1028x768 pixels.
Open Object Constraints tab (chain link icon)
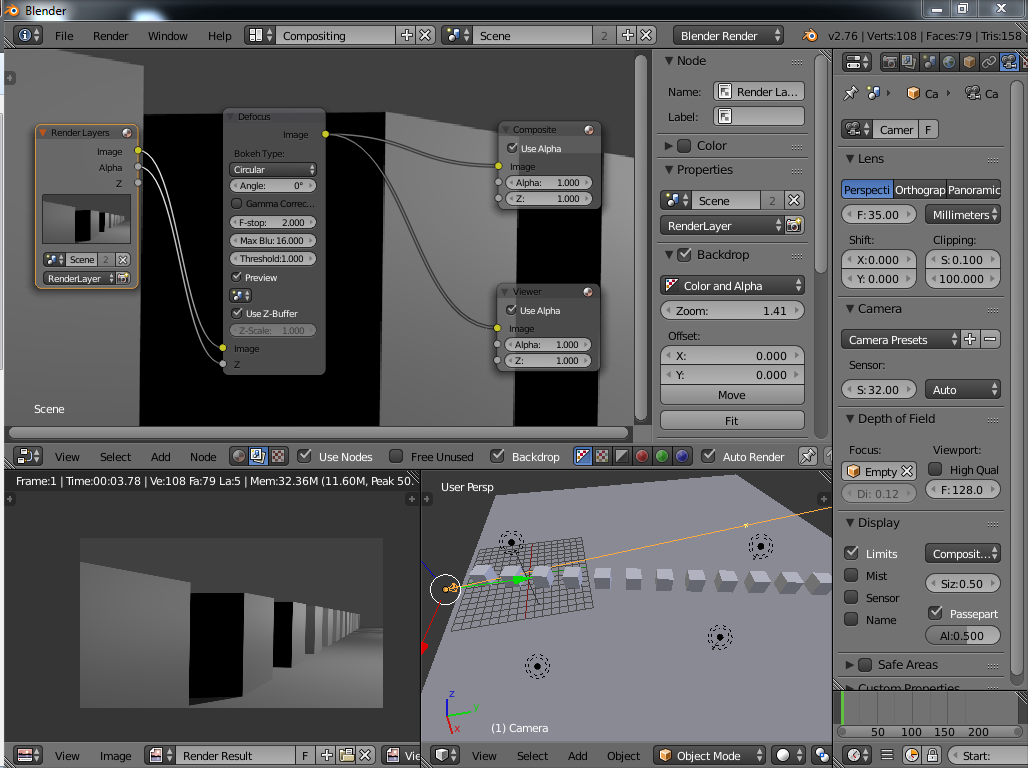click(x=989, y=62)
